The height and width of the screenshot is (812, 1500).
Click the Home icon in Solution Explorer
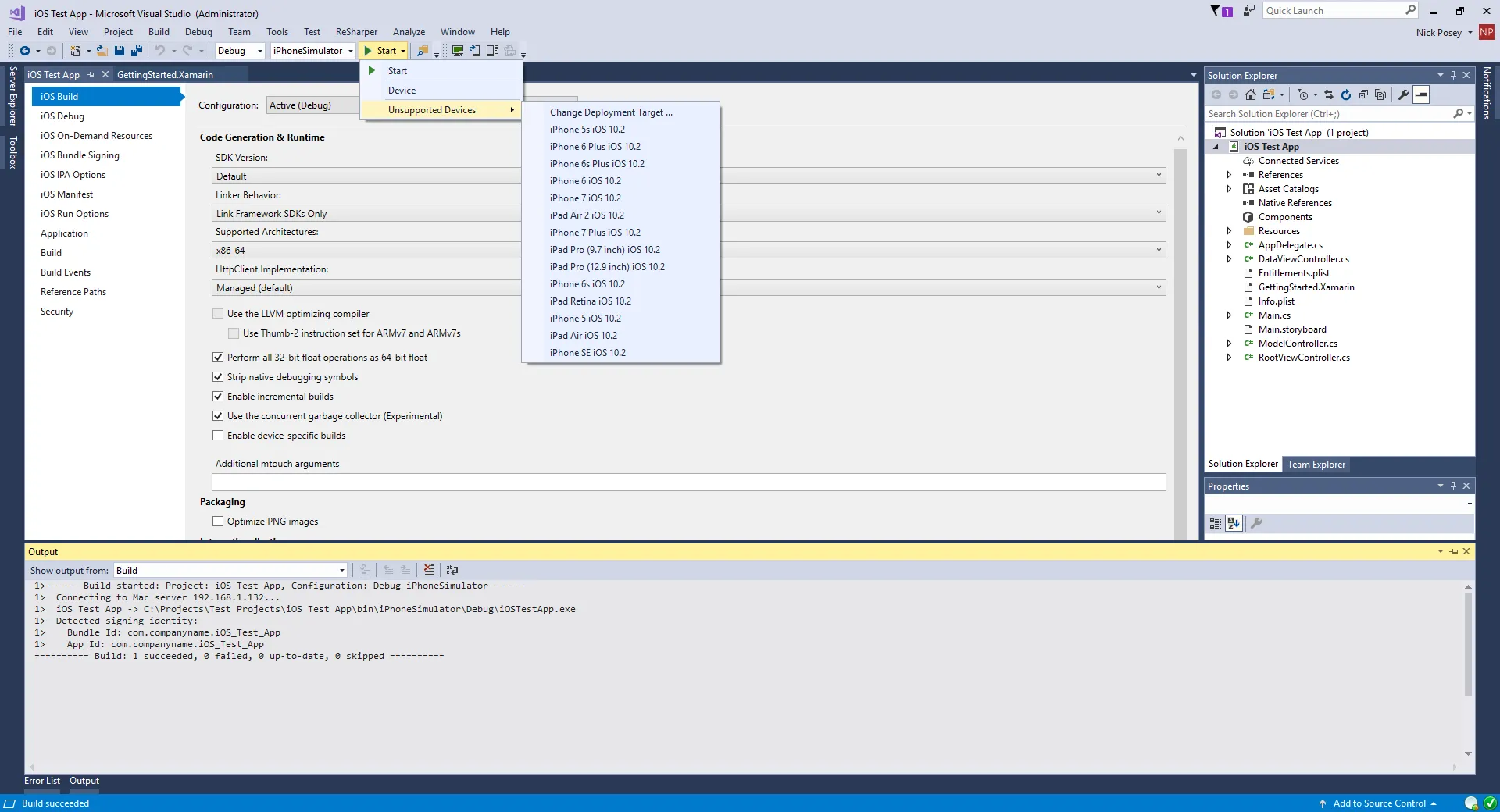pos(1251,94)
